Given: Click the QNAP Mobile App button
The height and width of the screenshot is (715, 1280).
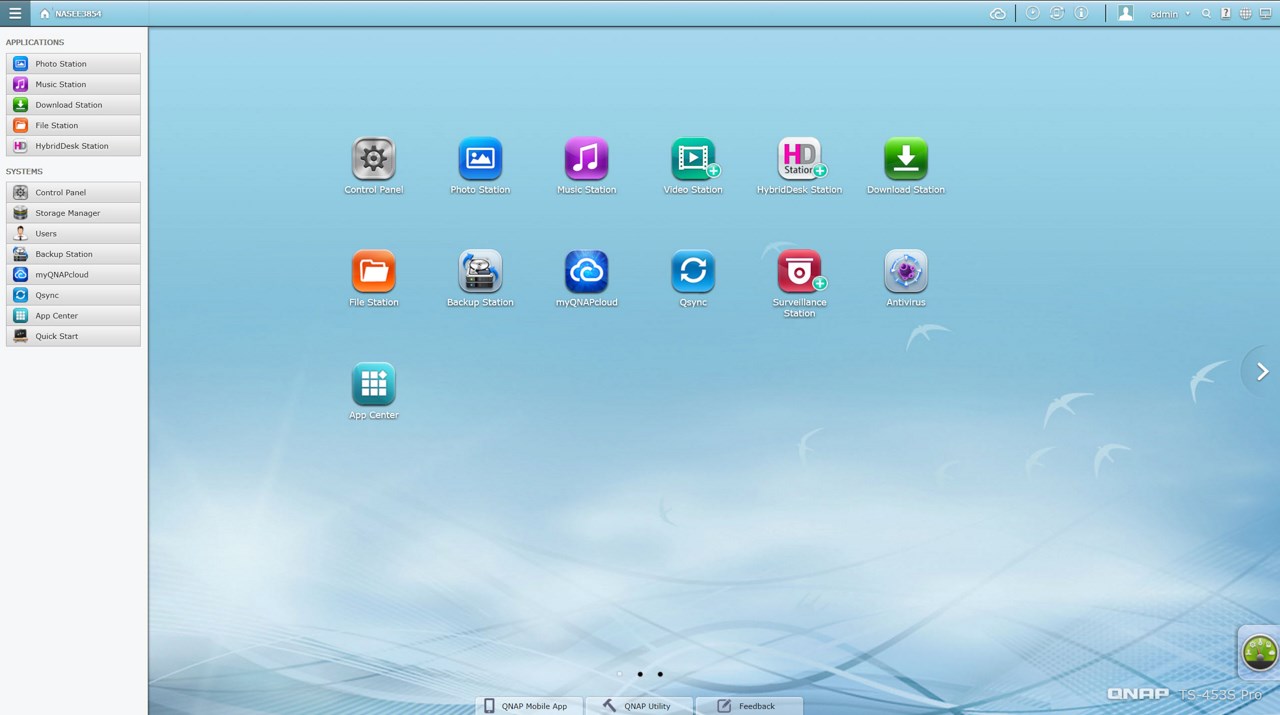Looking at the screenshot, I should [528, 706].
